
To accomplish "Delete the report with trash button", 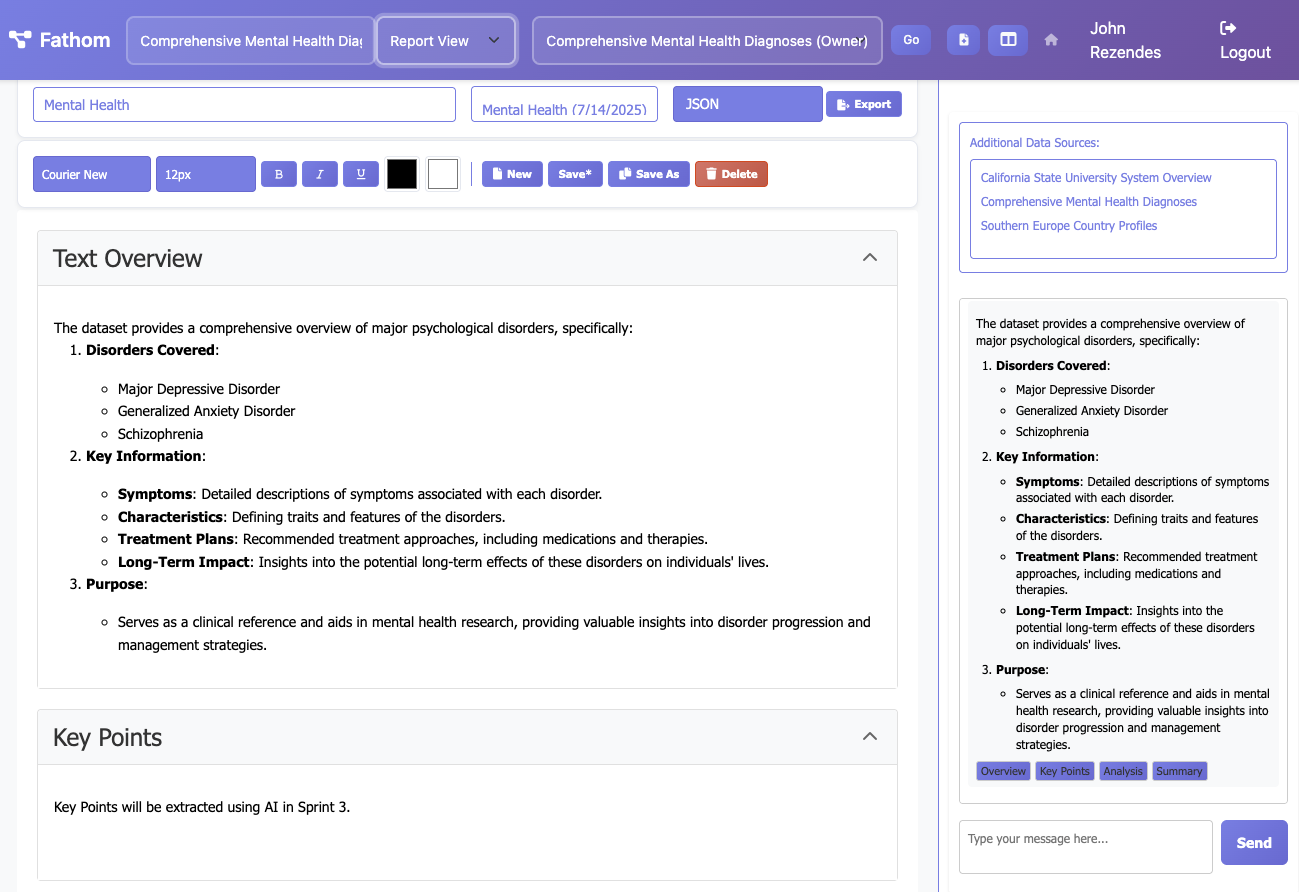I will [x=731, y=174].
